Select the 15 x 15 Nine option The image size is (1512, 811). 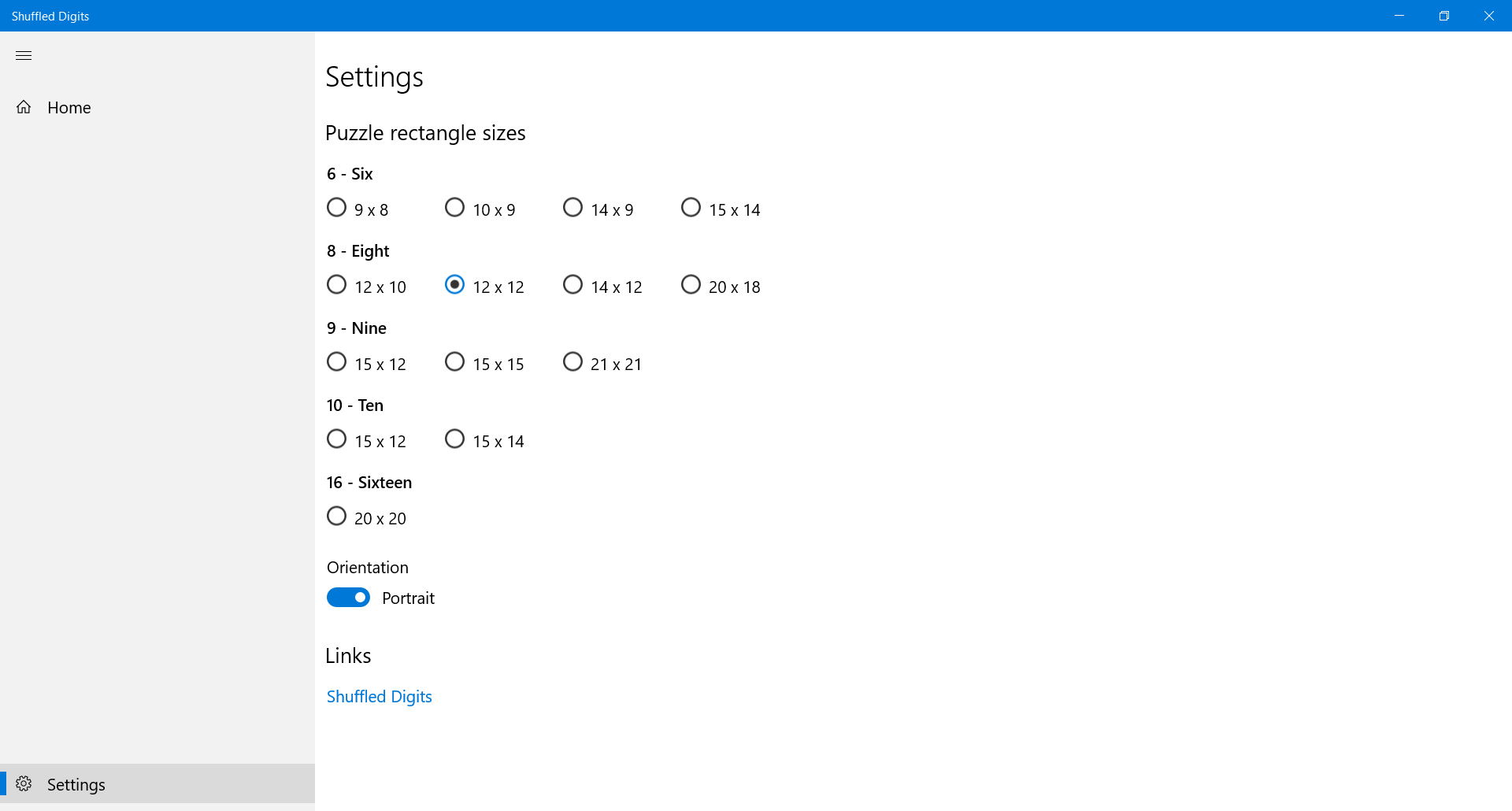(455, 362)
